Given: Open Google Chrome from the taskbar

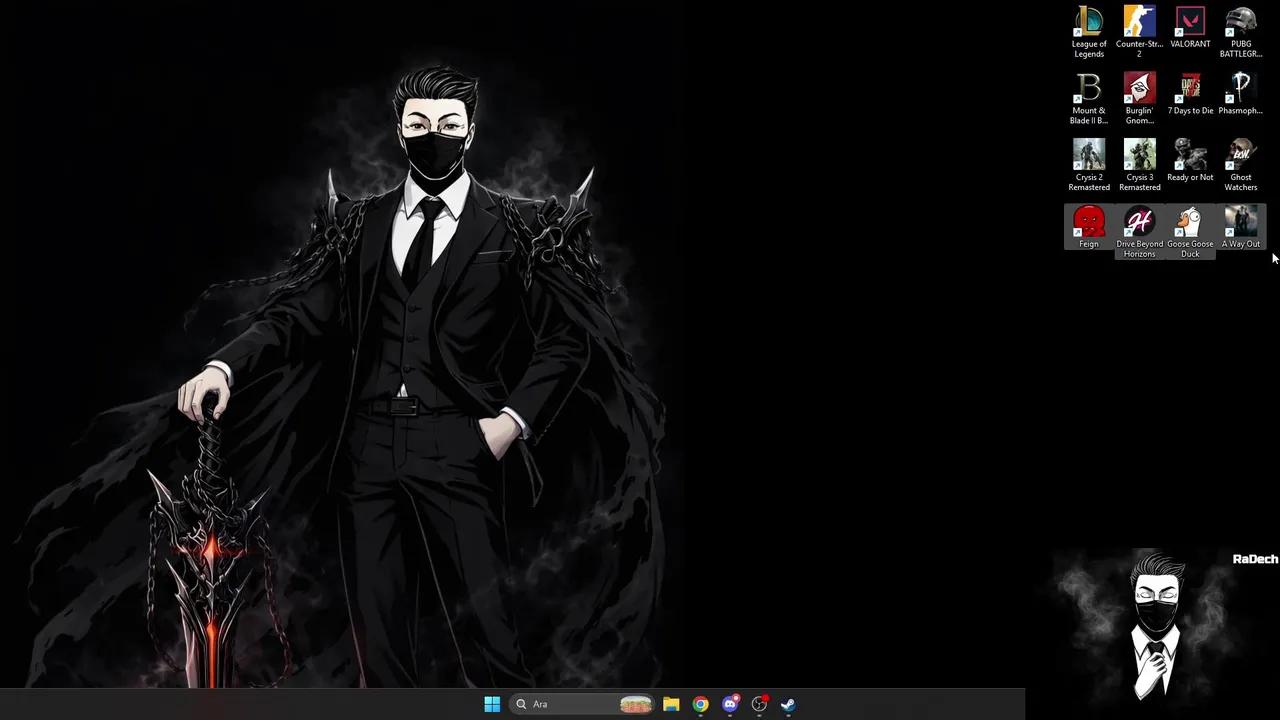Looking at the screenshot, I should (x=700, y=704).
